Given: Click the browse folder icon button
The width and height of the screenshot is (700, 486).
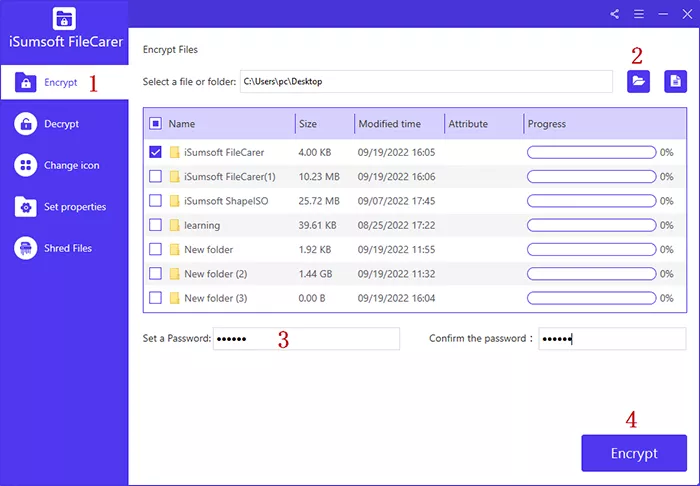Looking at the screenshot, I should pyautogui.click(x=638, y=81).
